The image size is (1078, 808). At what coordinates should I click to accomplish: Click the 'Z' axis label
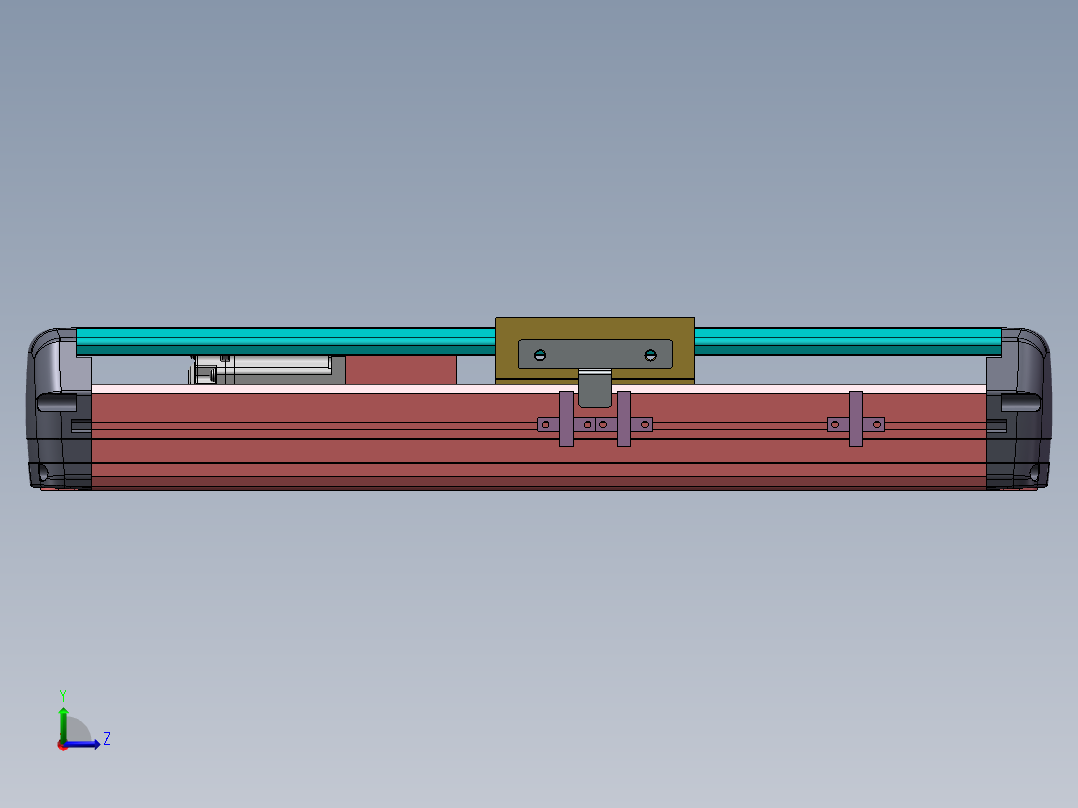click(x=107, y=739)
